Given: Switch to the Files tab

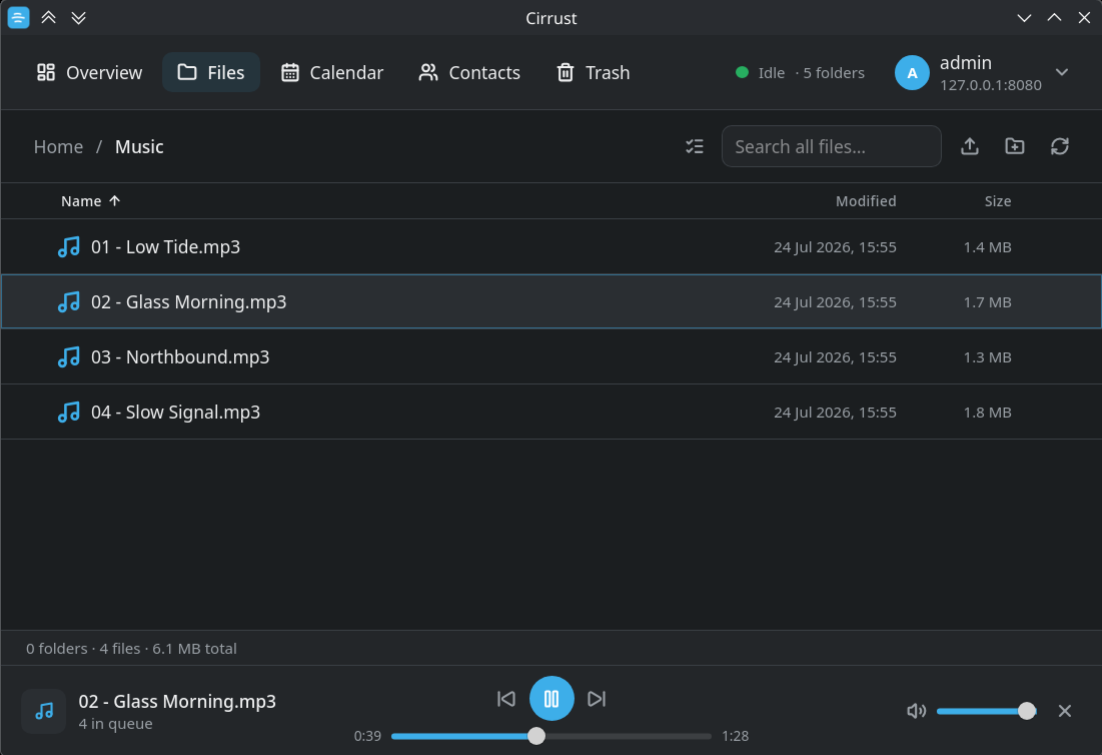Looking at the screenshot, I should point(211,72).
